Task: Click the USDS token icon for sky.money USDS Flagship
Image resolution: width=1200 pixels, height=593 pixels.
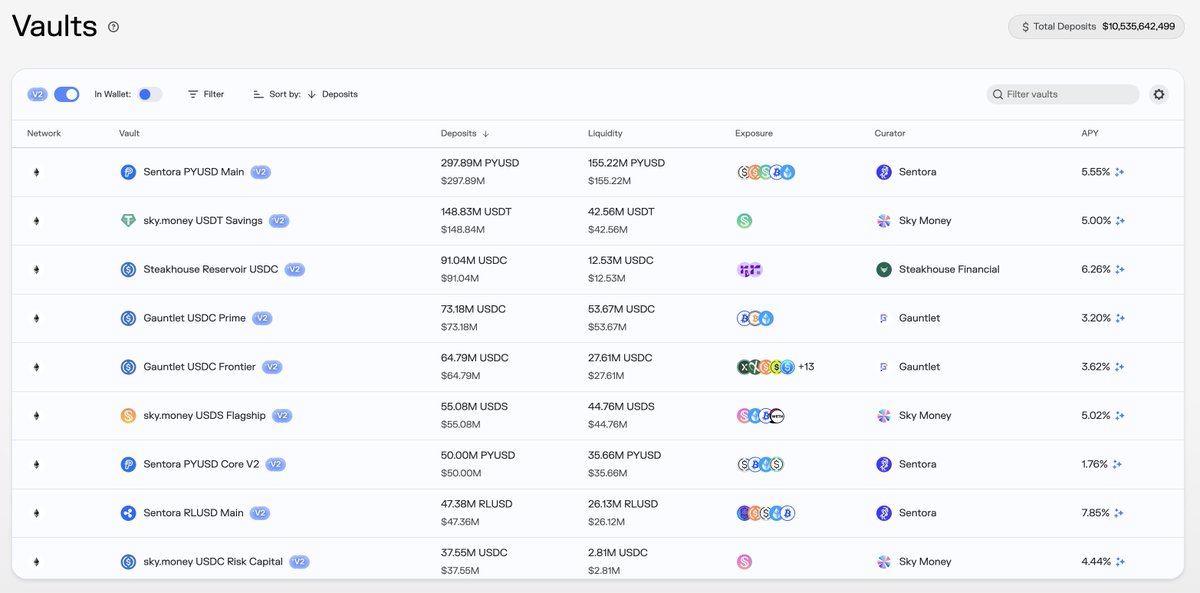Action: point(128,415)
